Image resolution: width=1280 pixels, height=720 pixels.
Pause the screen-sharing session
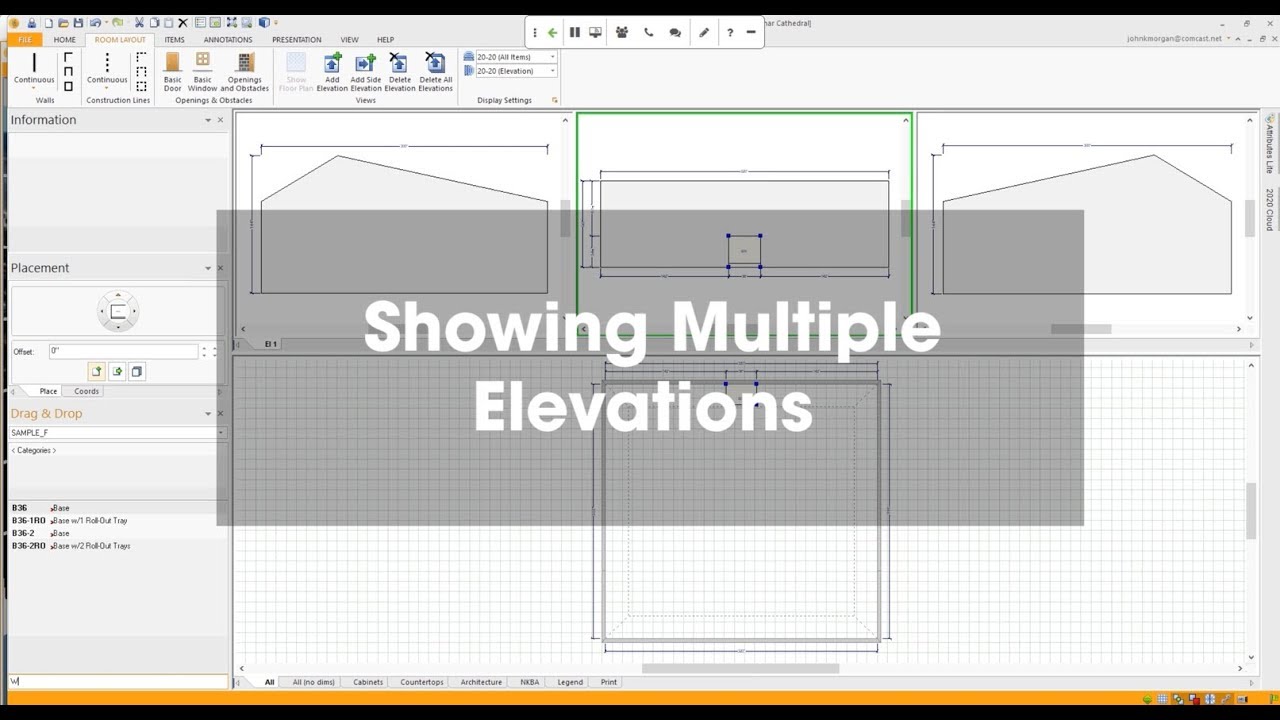coord(575,32)
